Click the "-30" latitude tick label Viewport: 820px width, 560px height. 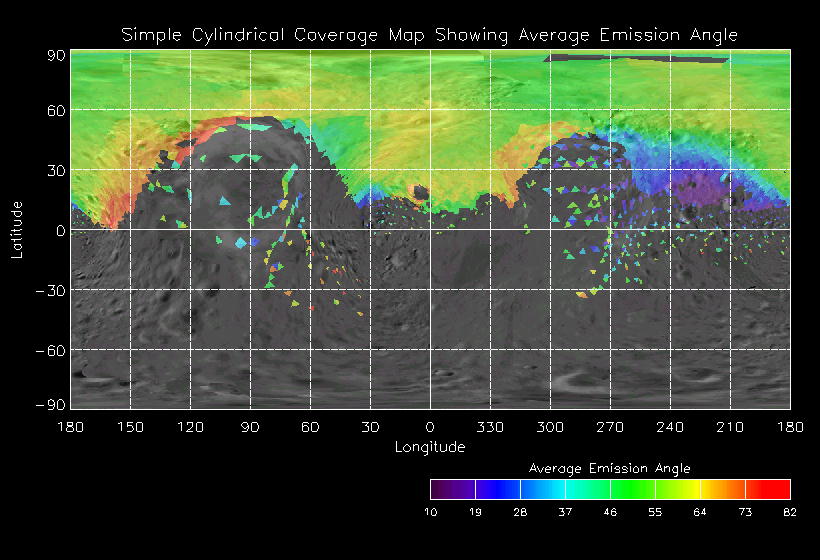48,290
